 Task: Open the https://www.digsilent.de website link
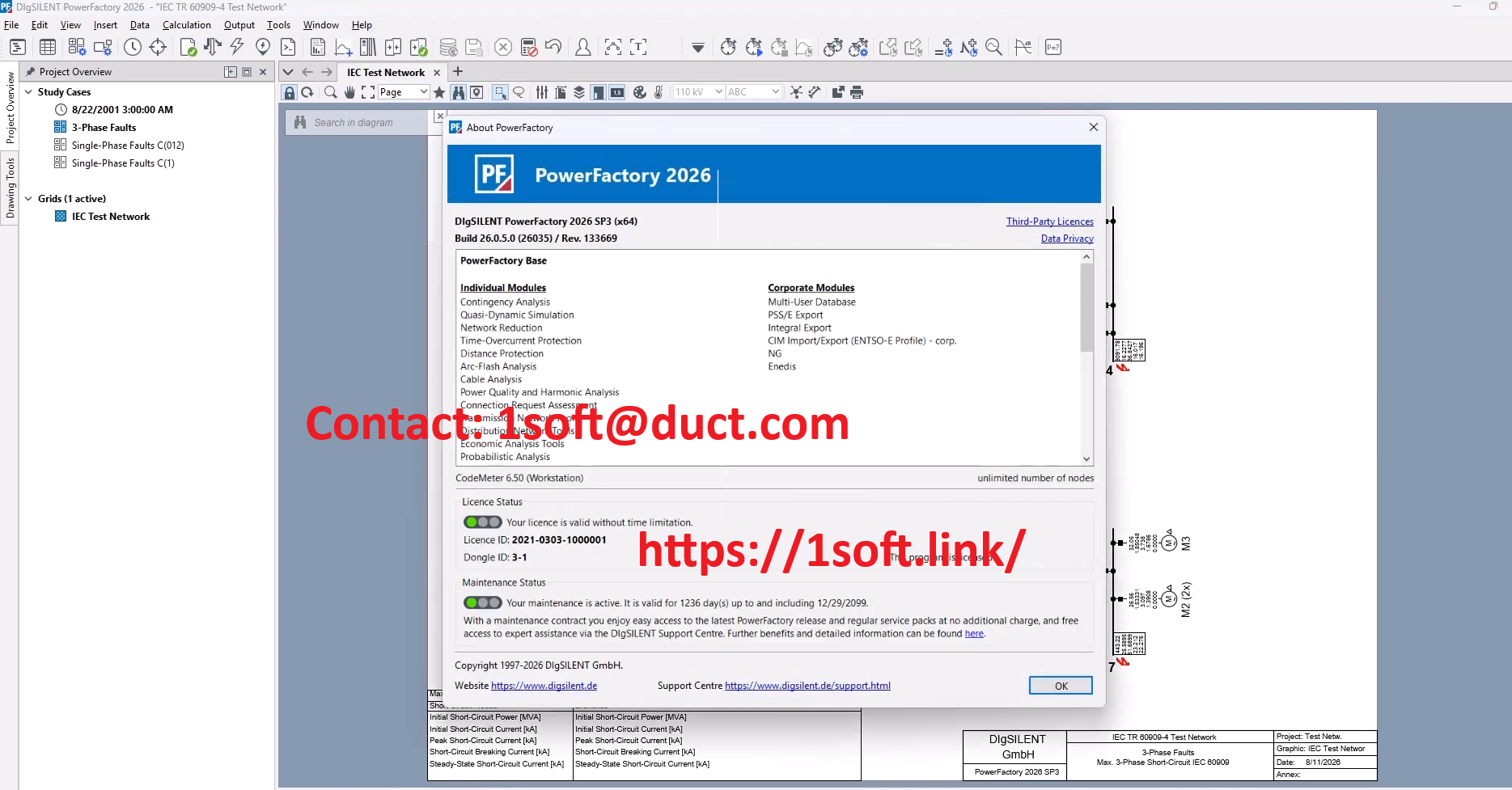tap(544, 686)
